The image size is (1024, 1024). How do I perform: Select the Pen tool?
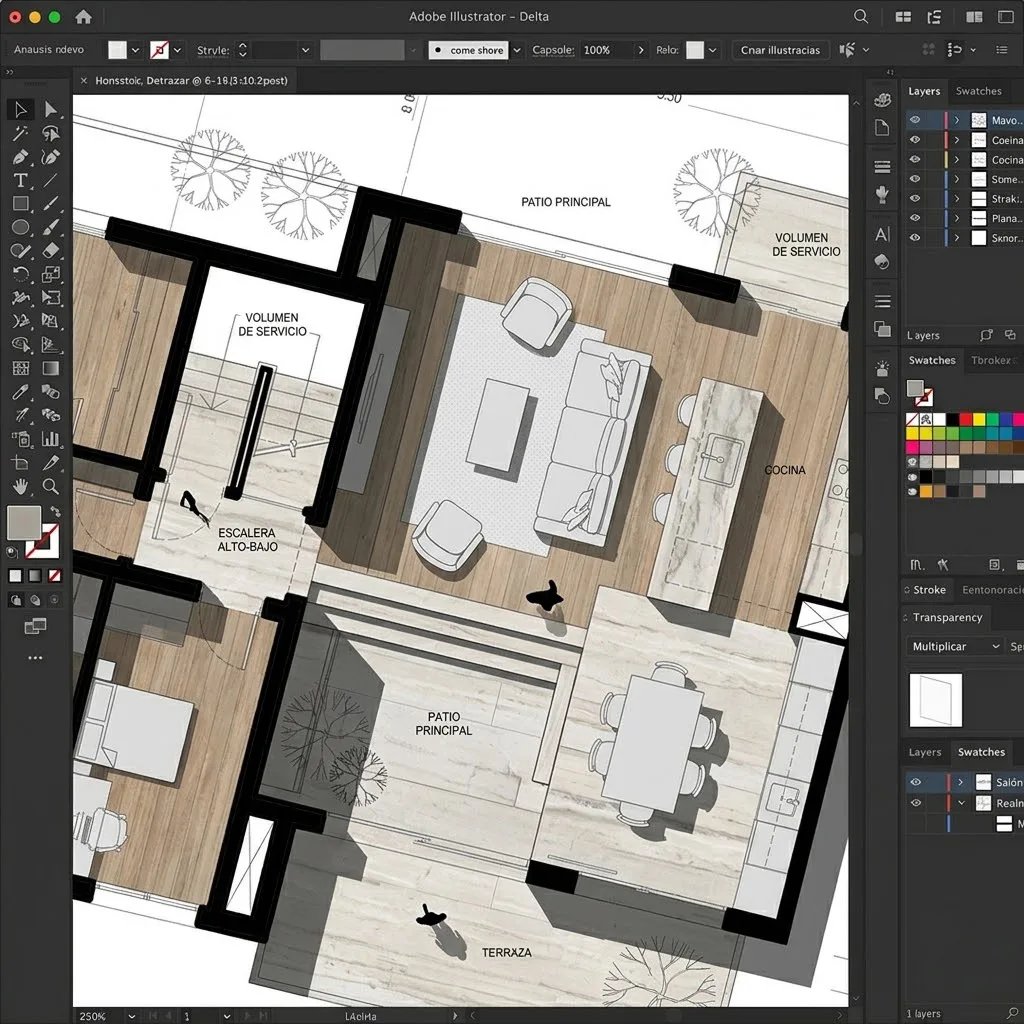[x=20, y=156]
